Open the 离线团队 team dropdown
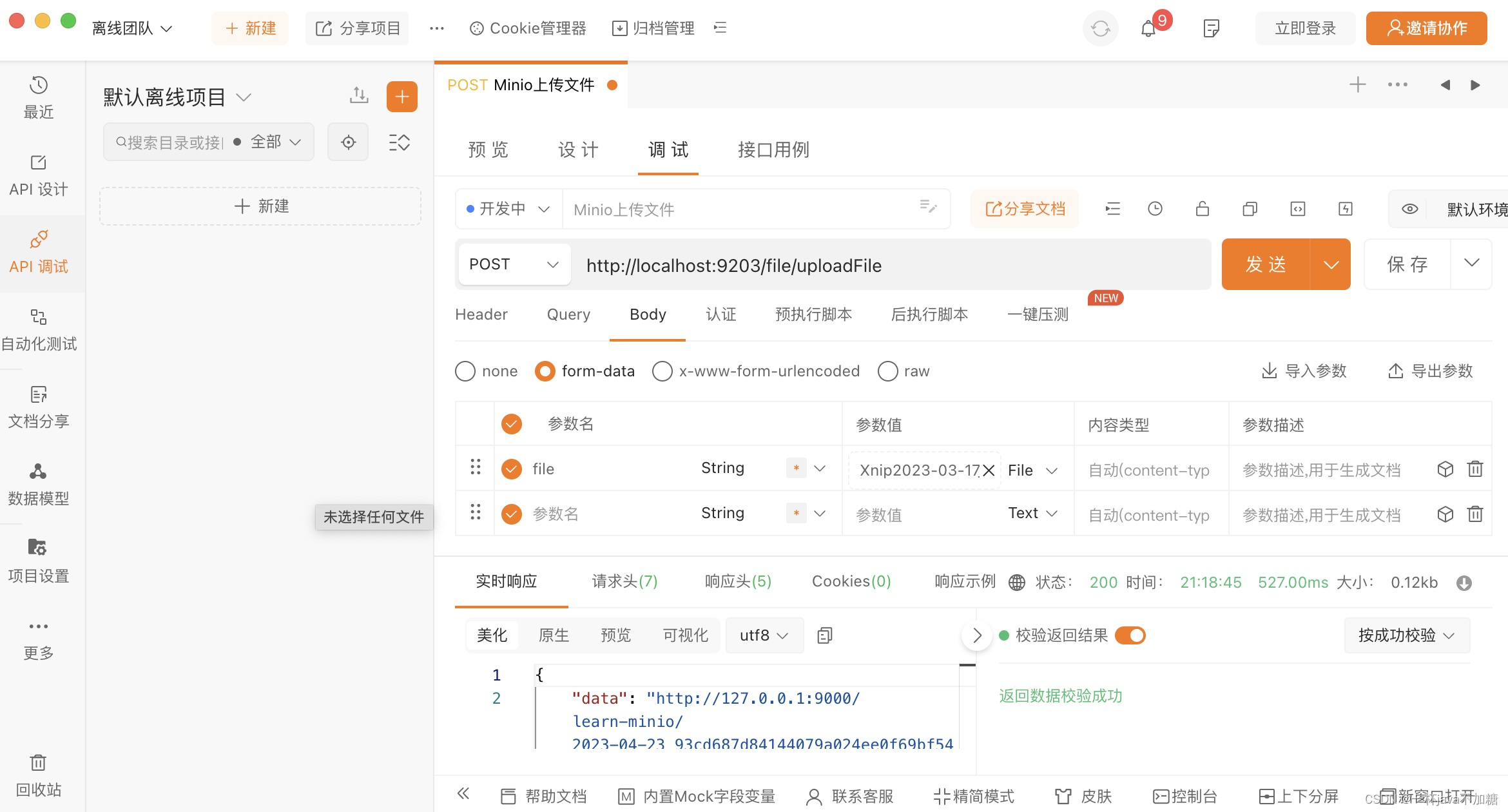Viewport: 1508px width, 812px height. pos(132,28)
